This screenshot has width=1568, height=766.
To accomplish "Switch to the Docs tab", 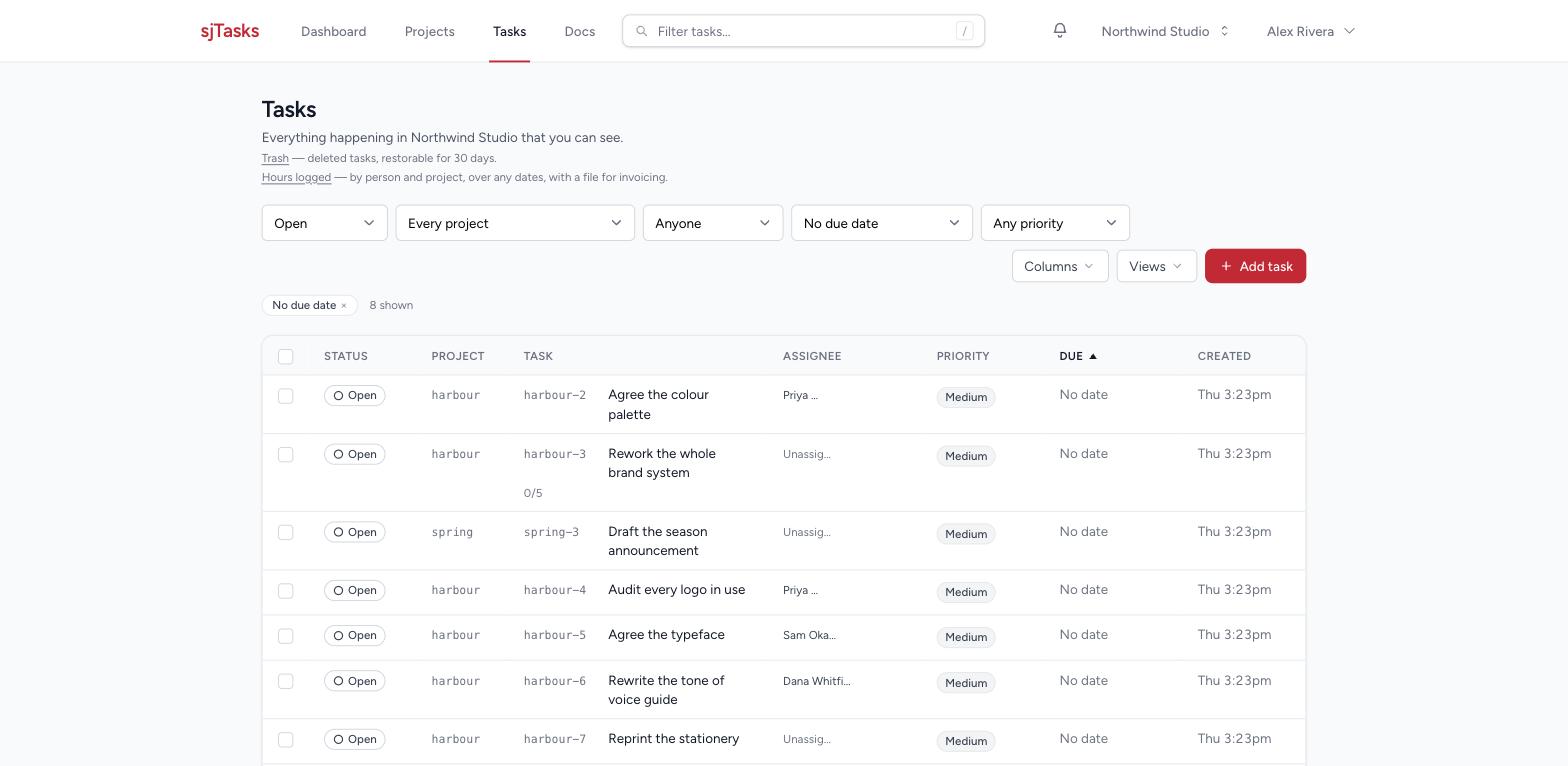I will 580,31.
